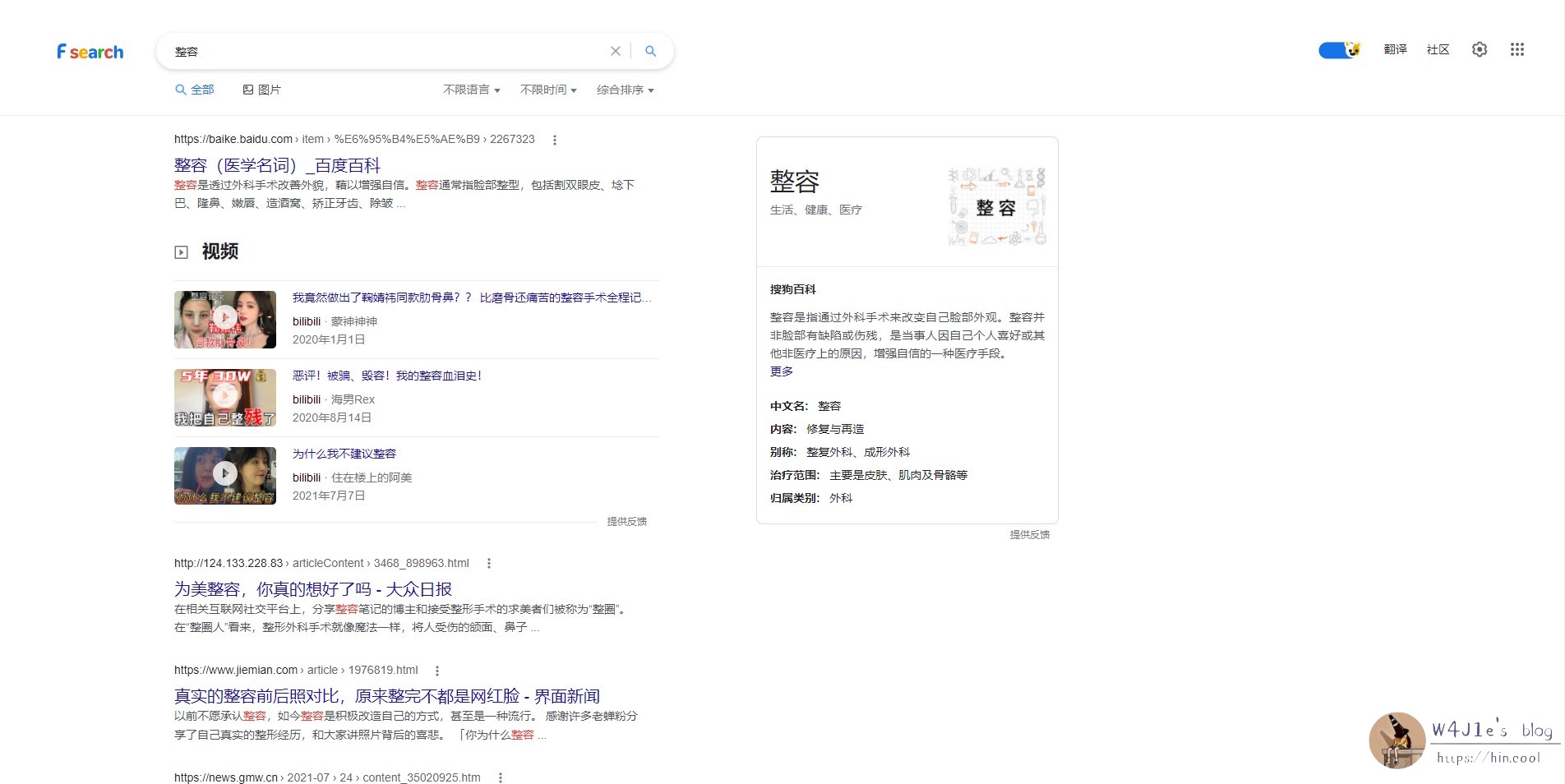Image resolution: width=1565 pixels, height=784 pixels.
Task: Clear the search box with the X icon
Action: pyautogui.click(x=615, y=51)
